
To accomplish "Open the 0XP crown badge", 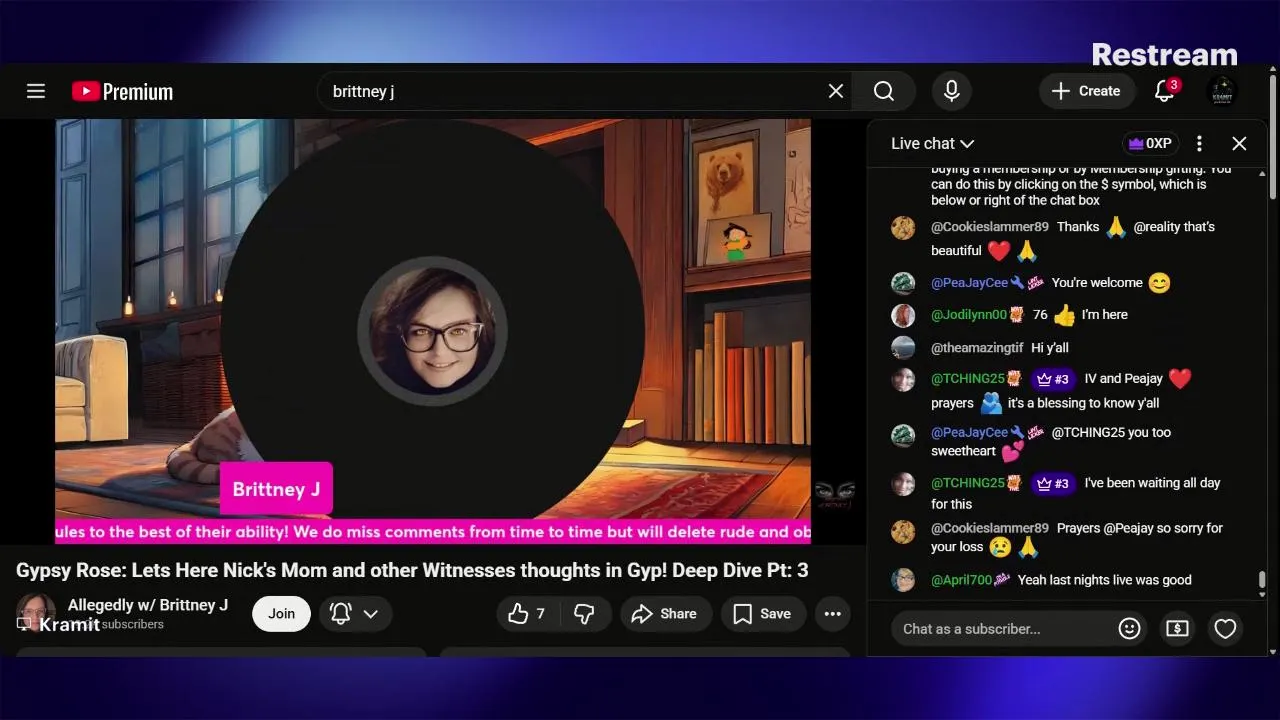I will tap(1150, 143).
